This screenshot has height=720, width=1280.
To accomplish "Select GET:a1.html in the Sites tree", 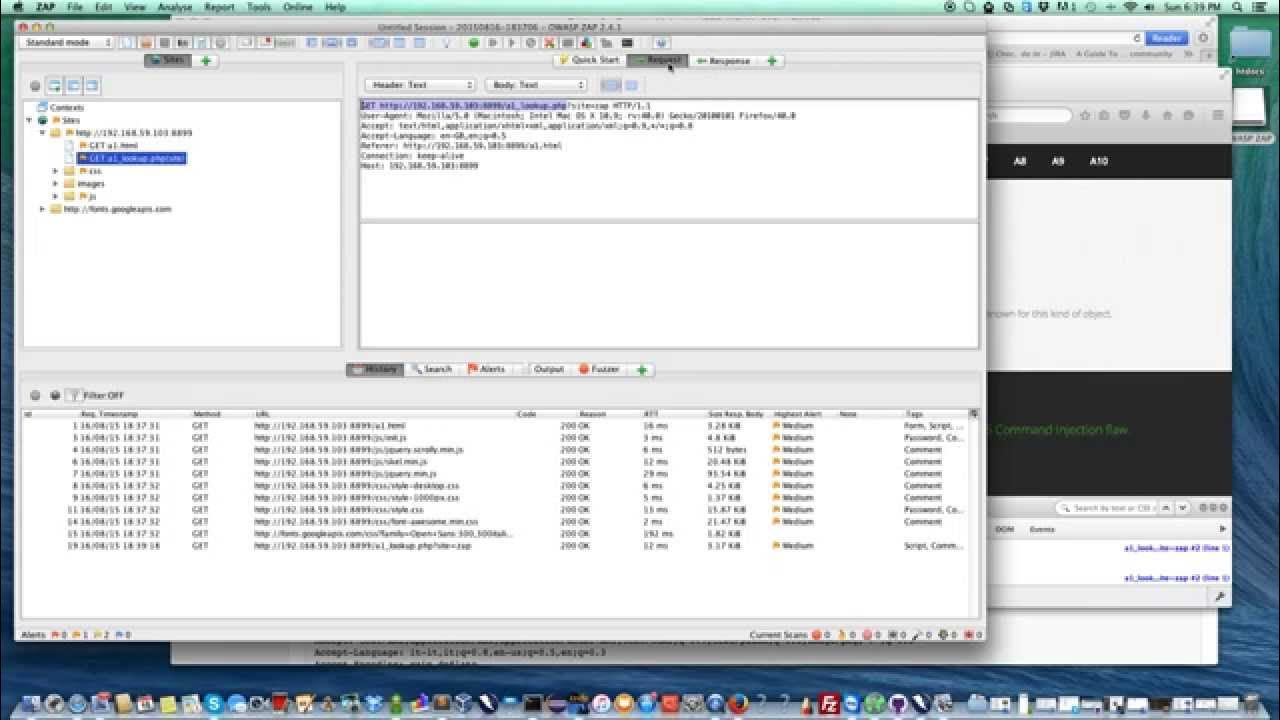I will tap(107, 145).
